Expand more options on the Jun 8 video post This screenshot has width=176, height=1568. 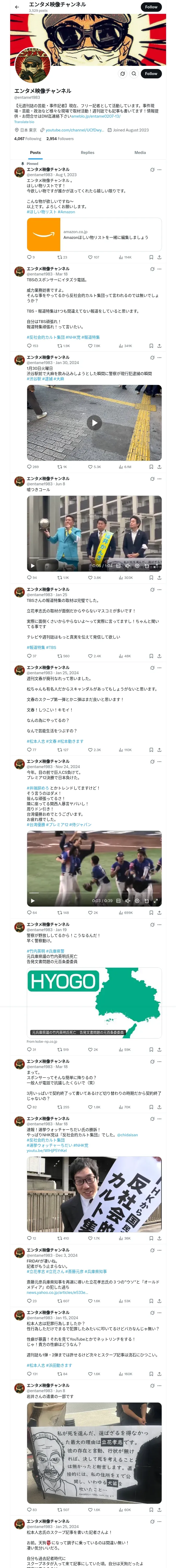click(160, 479)
